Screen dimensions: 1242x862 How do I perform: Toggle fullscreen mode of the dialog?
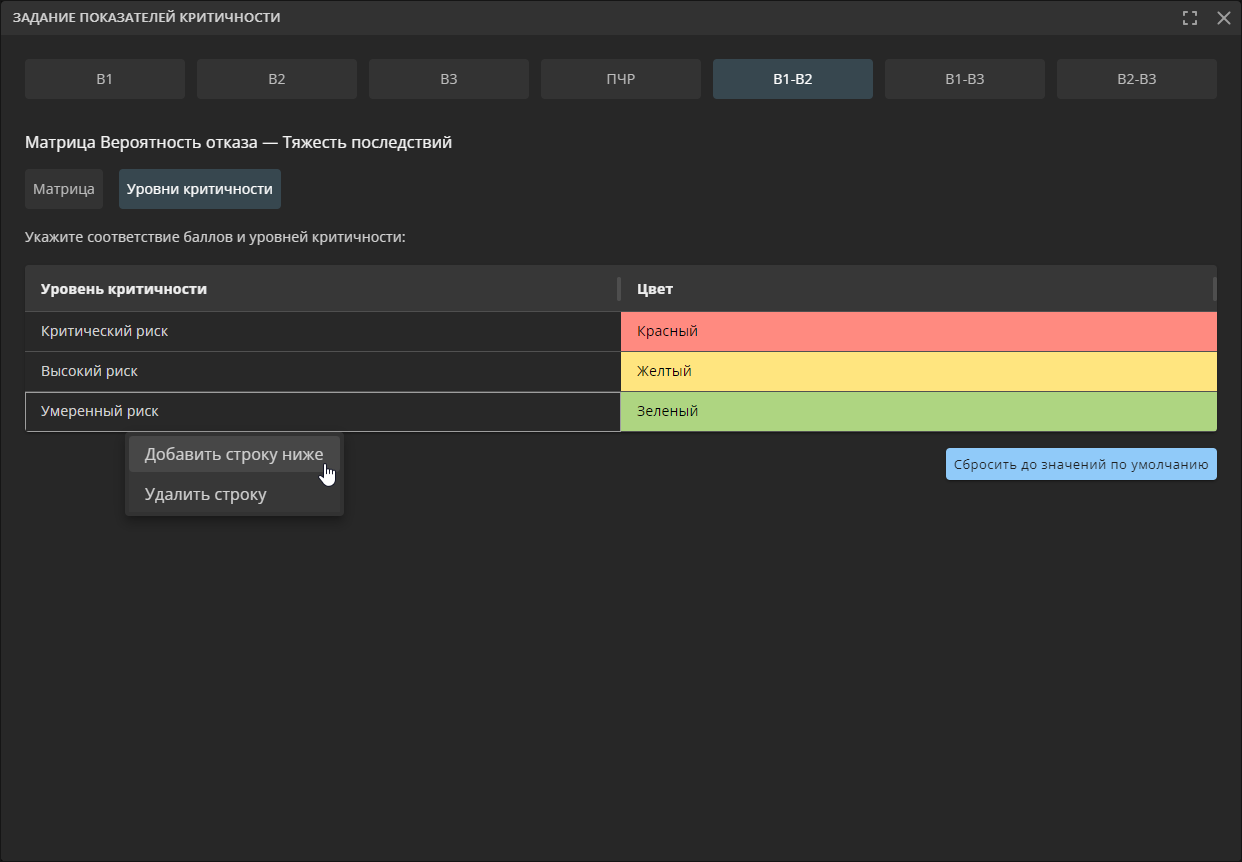(x=1190, y=18)
